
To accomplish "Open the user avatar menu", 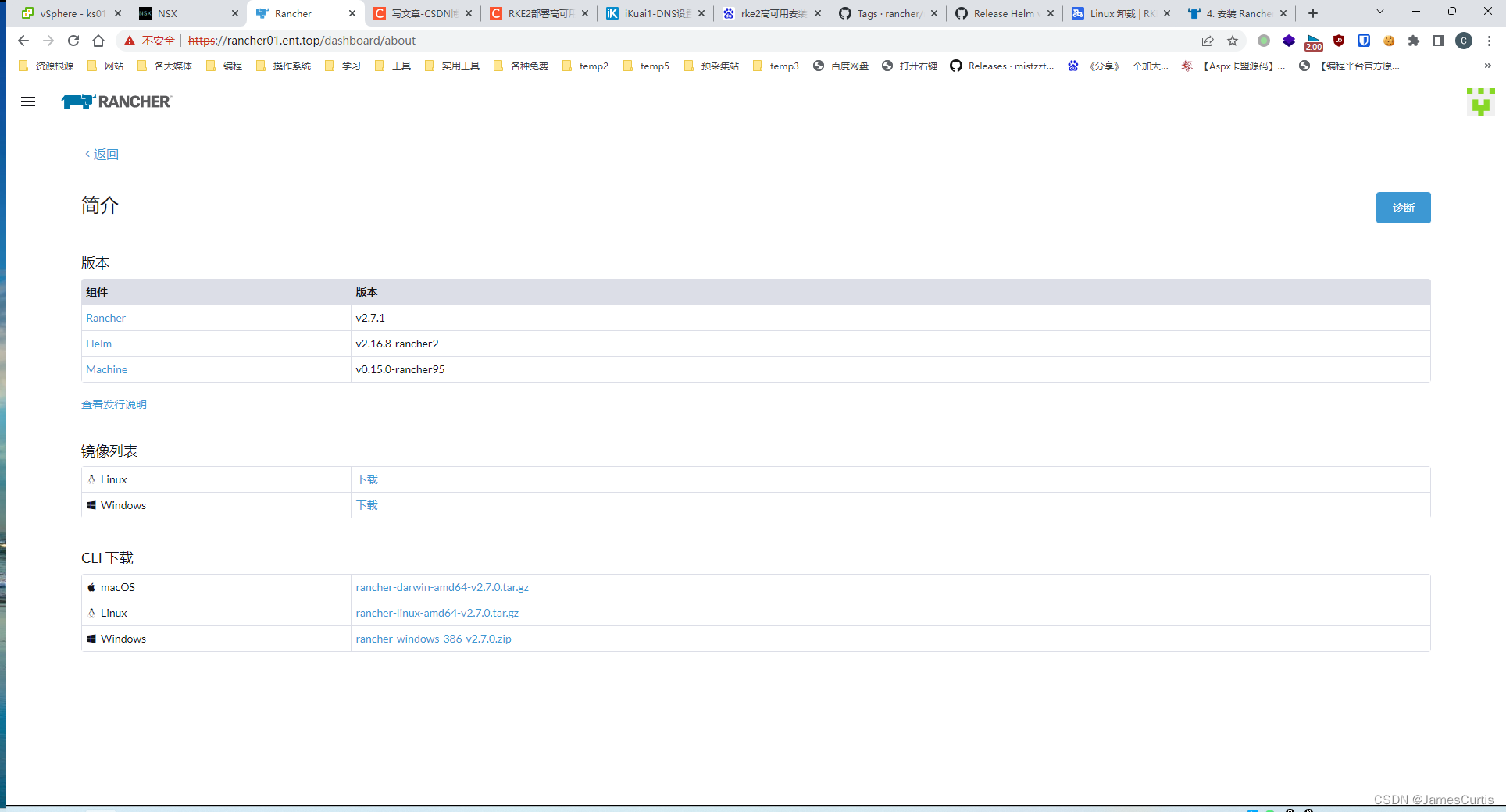I will coord(1480,102).
